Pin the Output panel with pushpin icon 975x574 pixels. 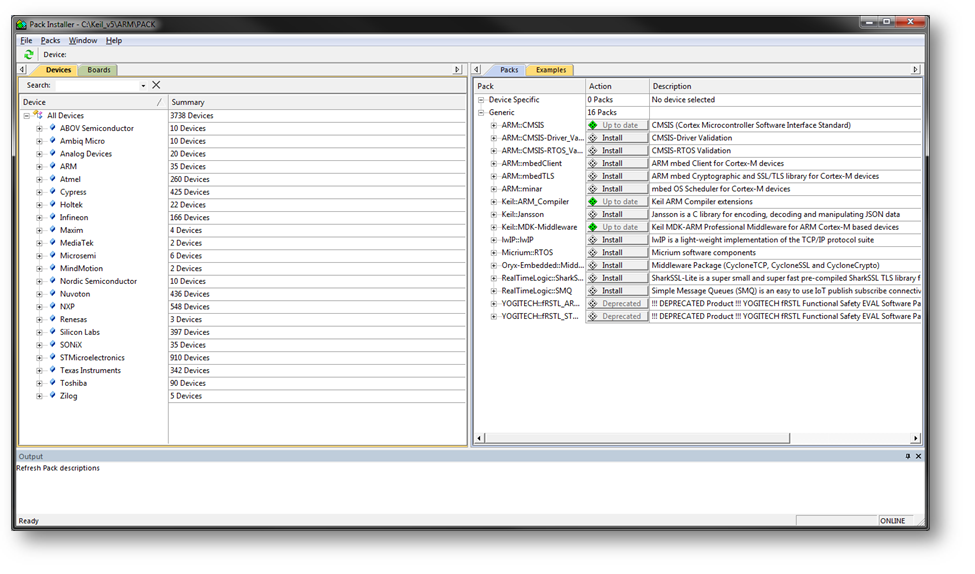click(x=908, y=456)
